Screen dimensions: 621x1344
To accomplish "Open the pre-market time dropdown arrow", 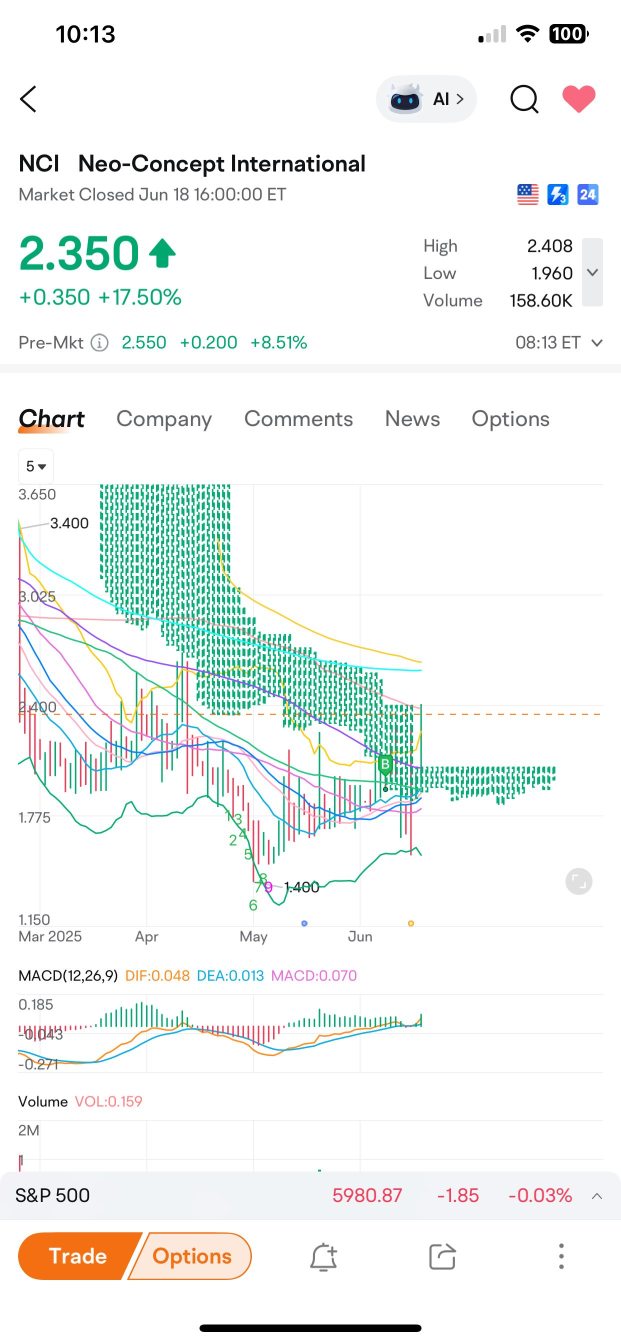I will click(x=597, y=343).
